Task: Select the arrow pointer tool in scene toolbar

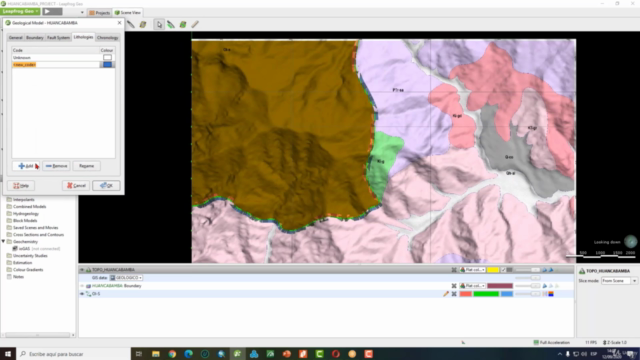Action: pos(159,25)
